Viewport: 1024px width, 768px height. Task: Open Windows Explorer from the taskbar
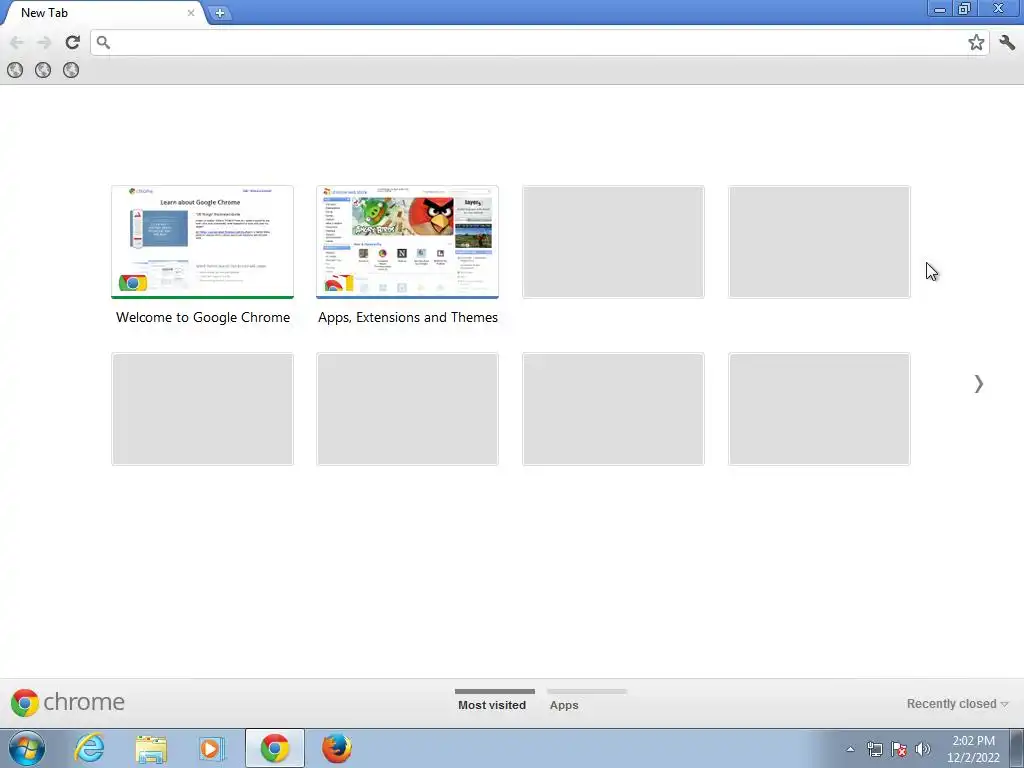tap(151, 748)
